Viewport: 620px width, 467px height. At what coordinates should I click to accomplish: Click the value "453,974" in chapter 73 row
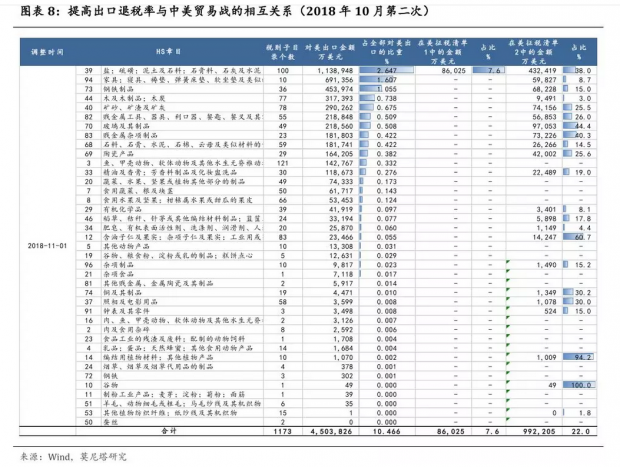(339, 89)
